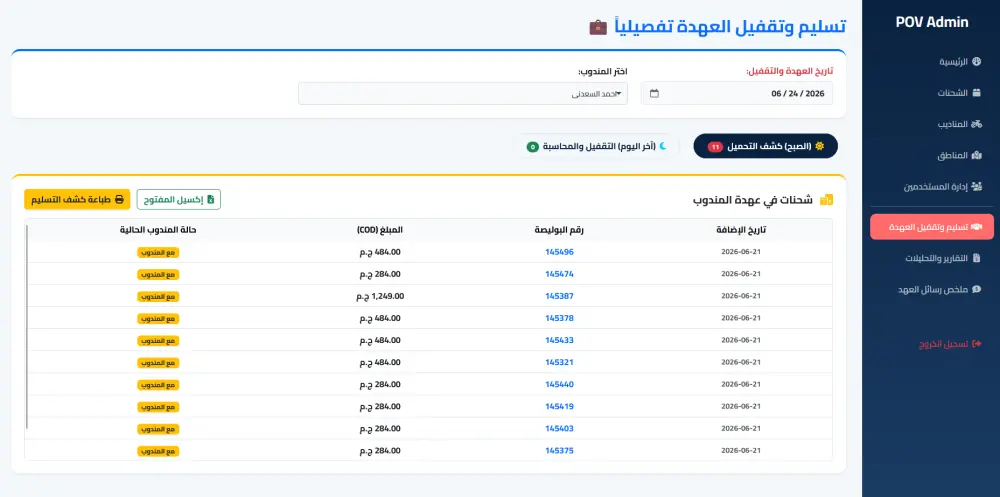The width and height of the screenshot is (1000, 497).
Task: Click the motorcycle icon beside المناديب
Action: [976, 124]
